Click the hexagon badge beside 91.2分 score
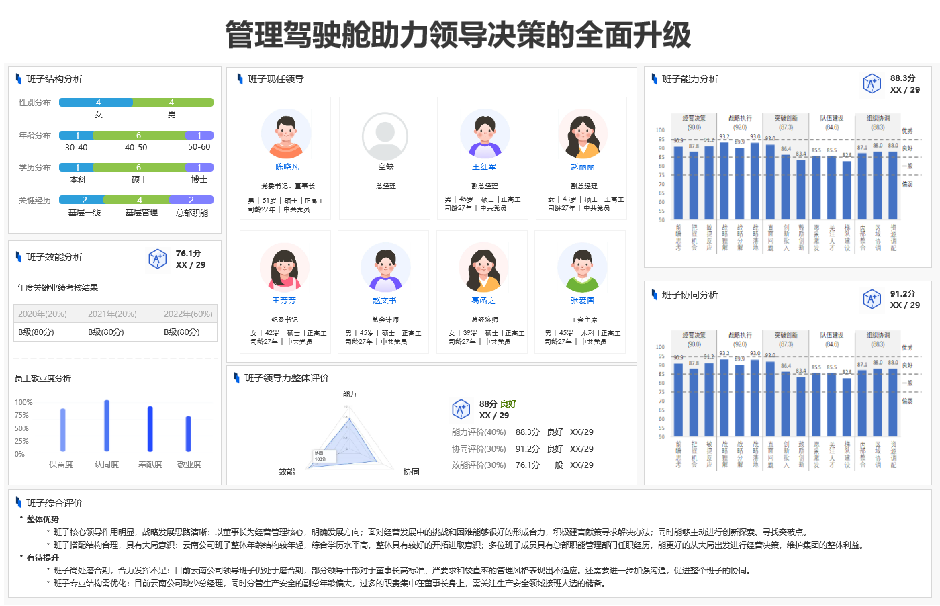Viewport: 940px width, 606px height. tap(871, 299)
